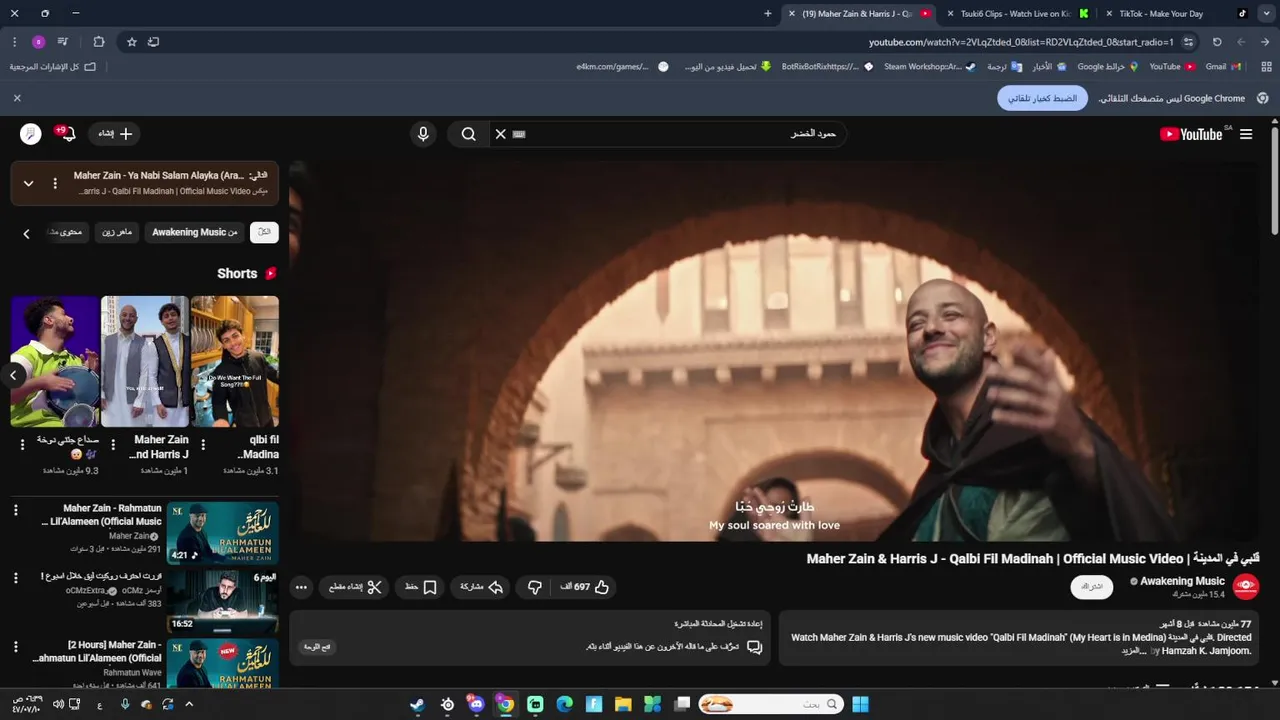
Task: Open options for '[2 Hours] Maher Zain' video
Action: 15,647
